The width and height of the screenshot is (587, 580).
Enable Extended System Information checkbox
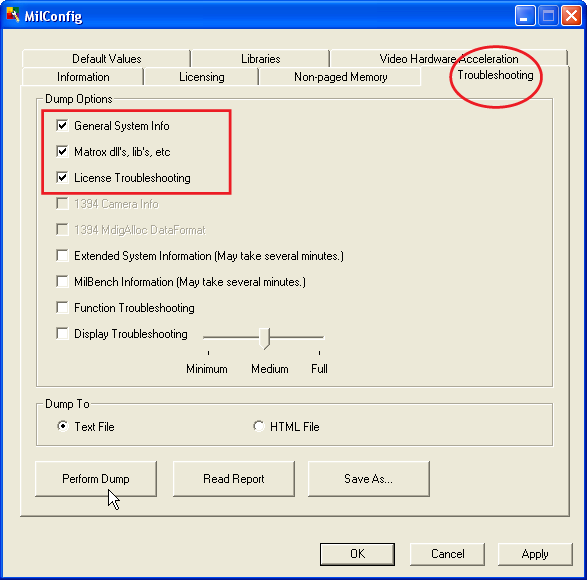[x=62, y=256]
